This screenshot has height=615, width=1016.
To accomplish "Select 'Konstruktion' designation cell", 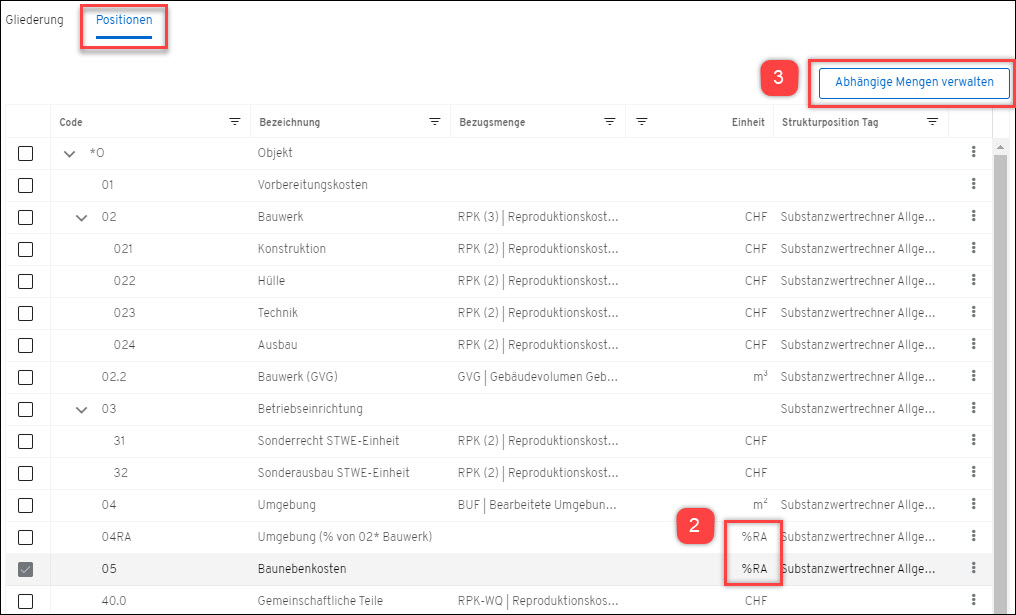I will (292, 249).
